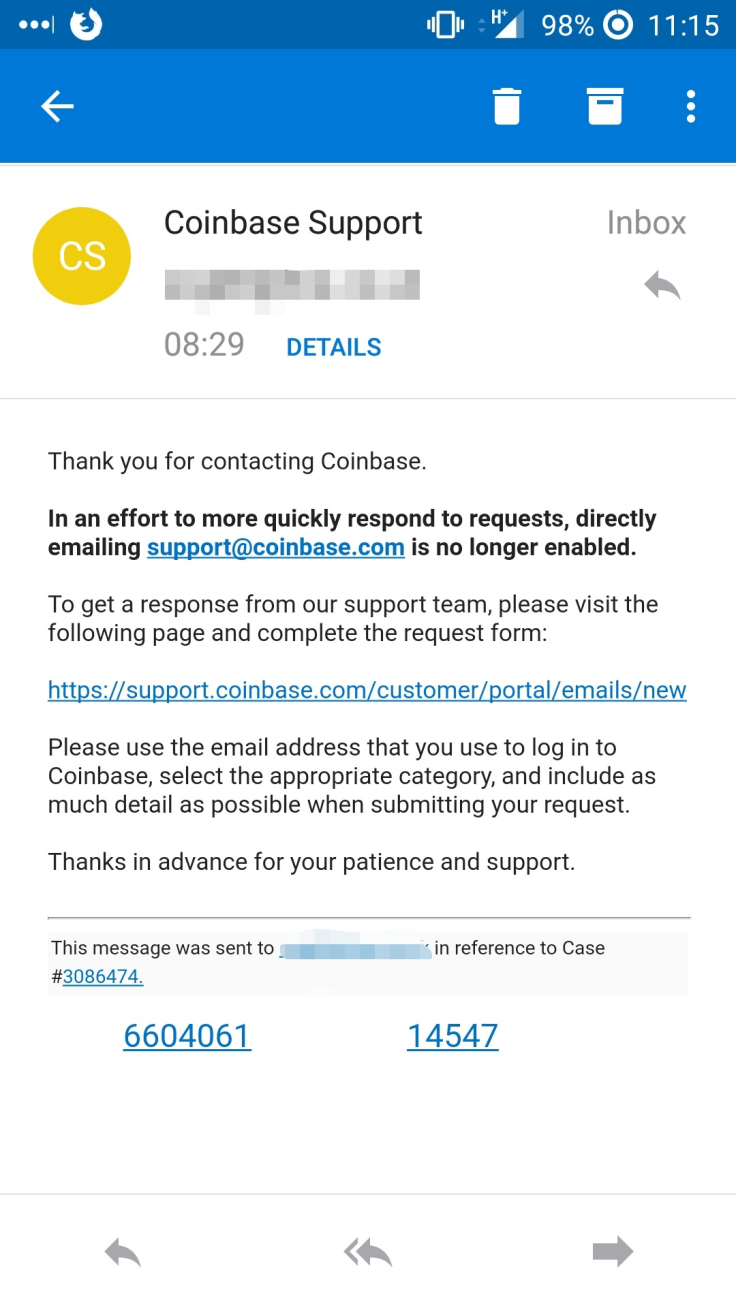Tap the Coinbase Support sender name
This screenshot has height=1308, width=736.
[293, 223]
